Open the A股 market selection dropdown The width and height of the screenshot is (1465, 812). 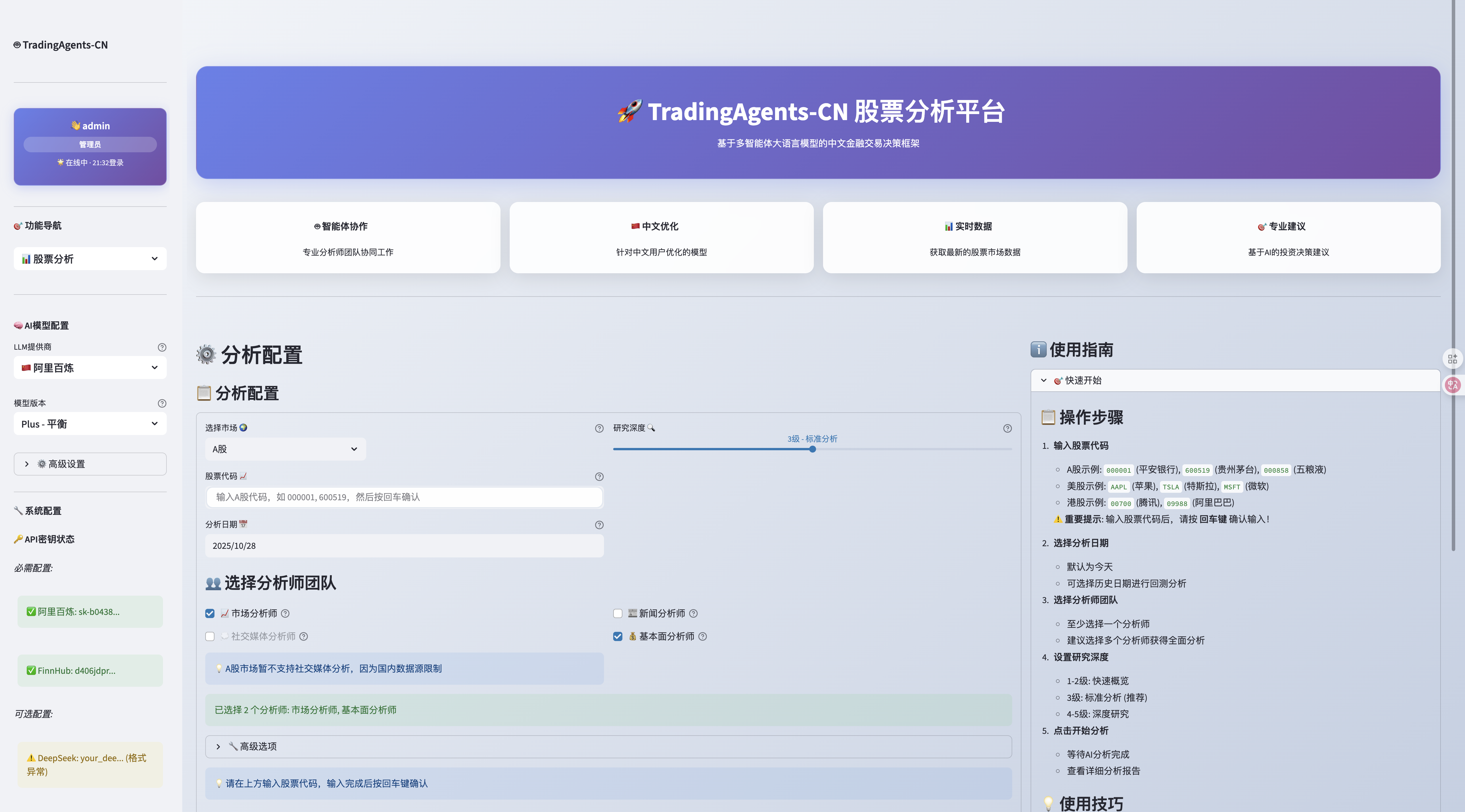(285, 449)
